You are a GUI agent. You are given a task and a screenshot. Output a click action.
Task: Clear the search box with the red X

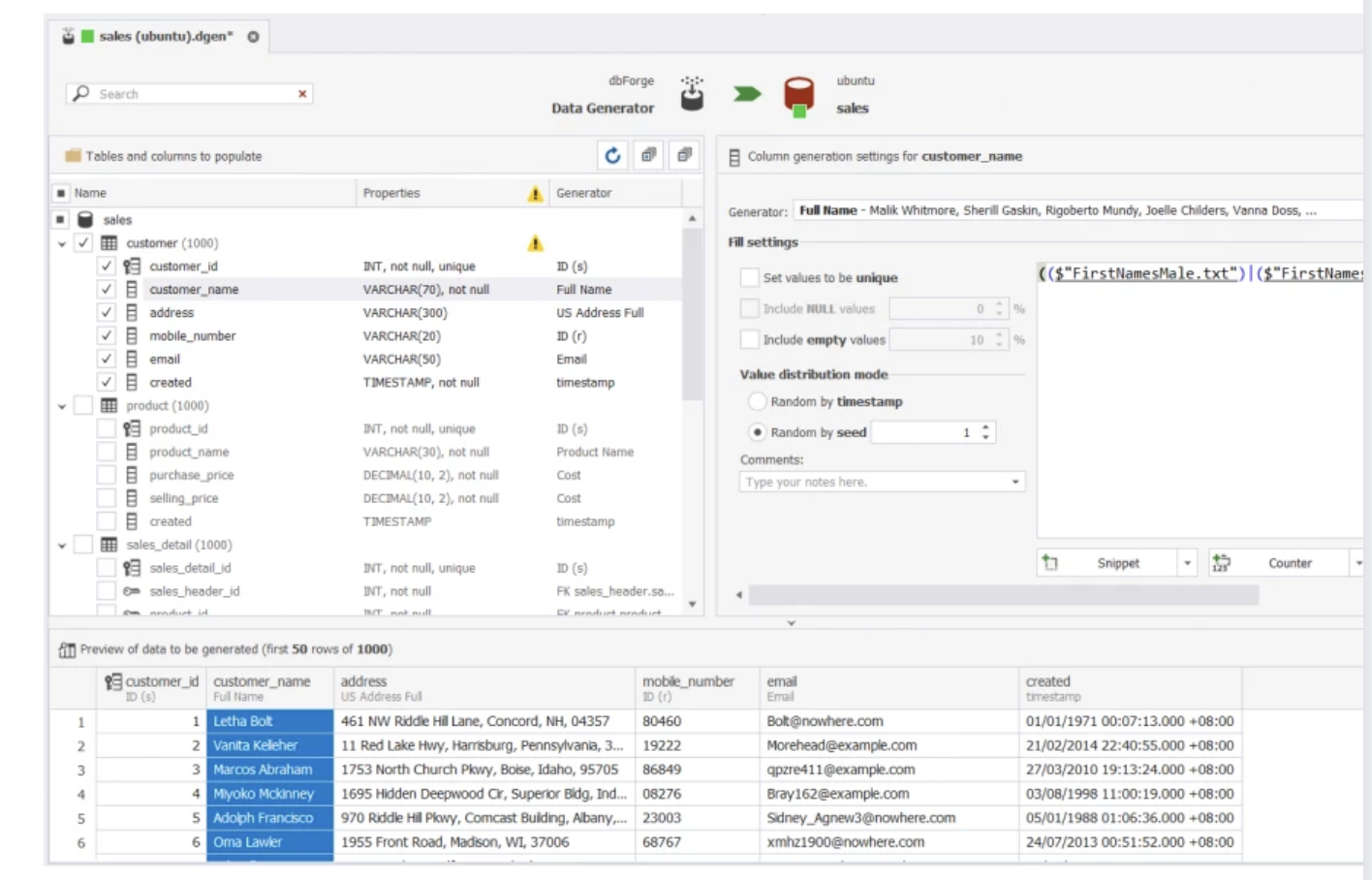[x=302, y=94]
